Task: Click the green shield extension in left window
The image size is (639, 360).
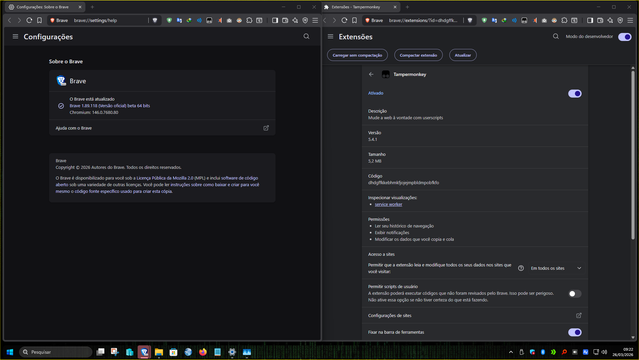Action: [169, 20]
